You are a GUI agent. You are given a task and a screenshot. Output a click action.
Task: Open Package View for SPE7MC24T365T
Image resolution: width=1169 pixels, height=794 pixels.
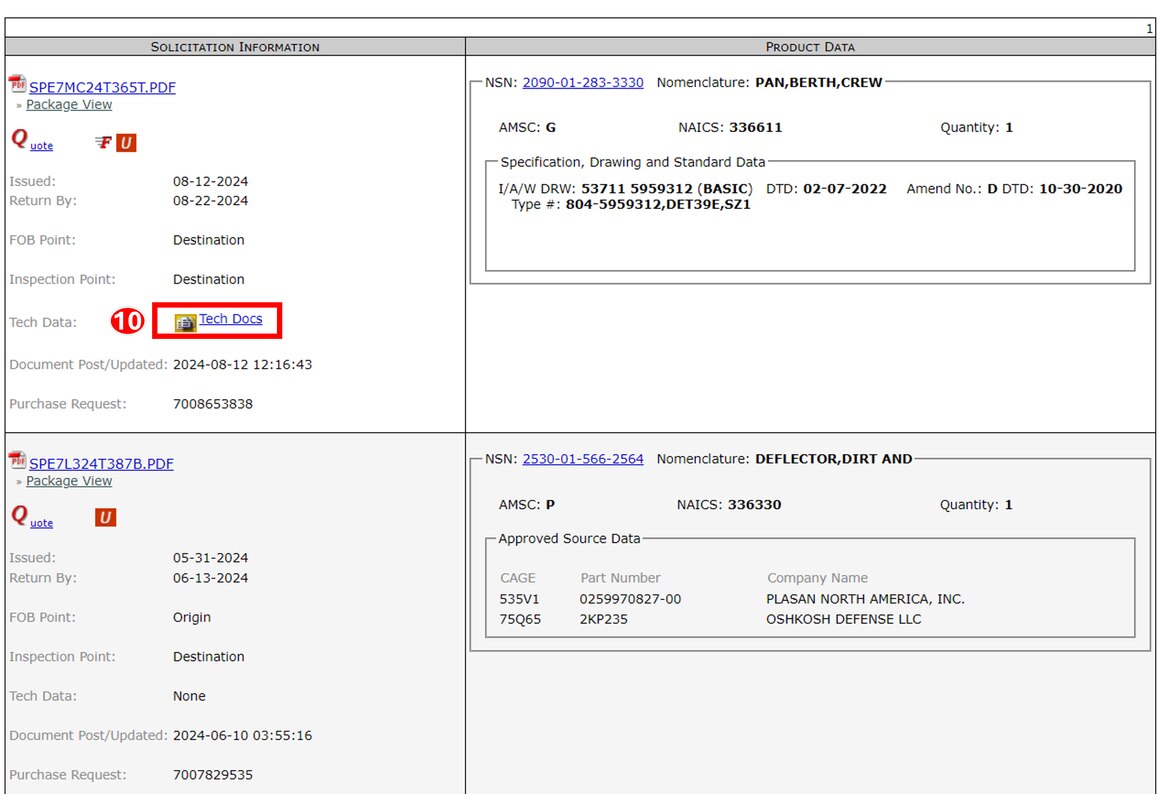click(x=69, y=105)
